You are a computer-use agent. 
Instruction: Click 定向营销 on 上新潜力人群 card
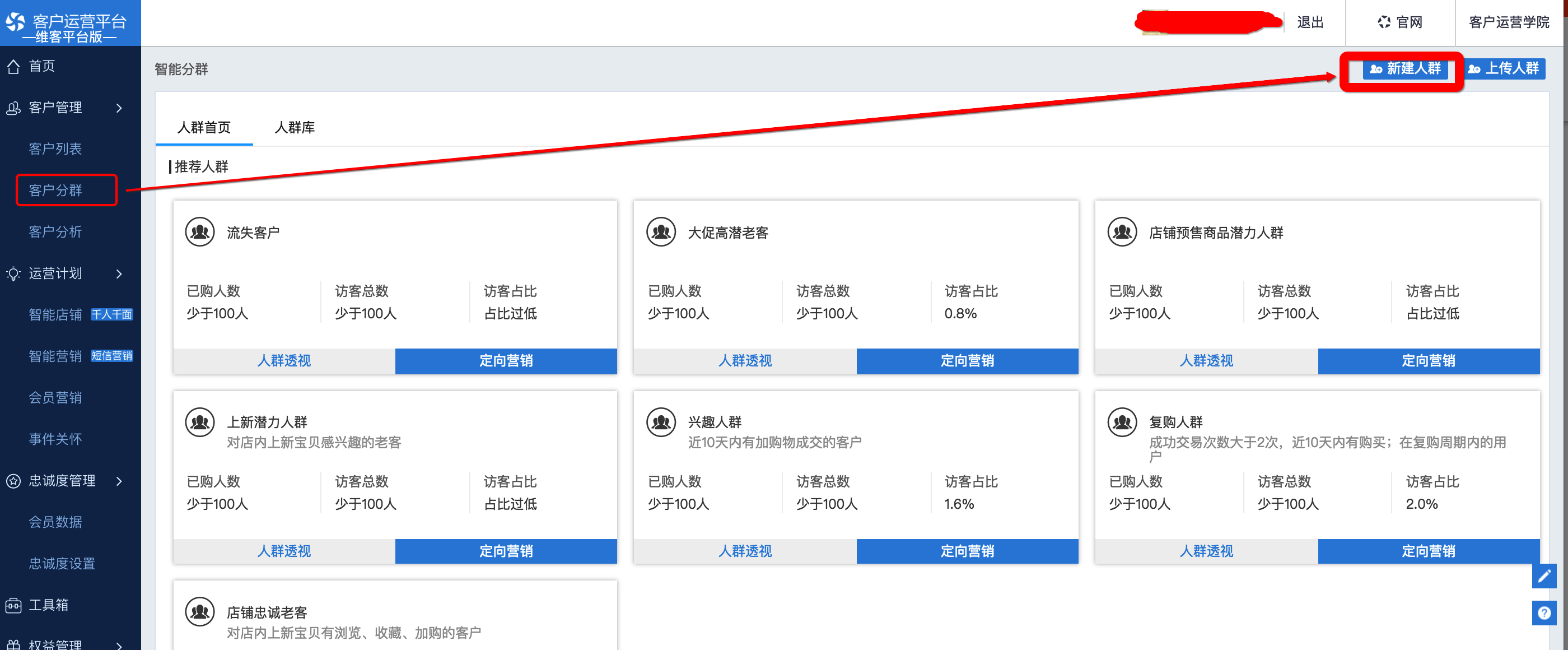[506, 551]
